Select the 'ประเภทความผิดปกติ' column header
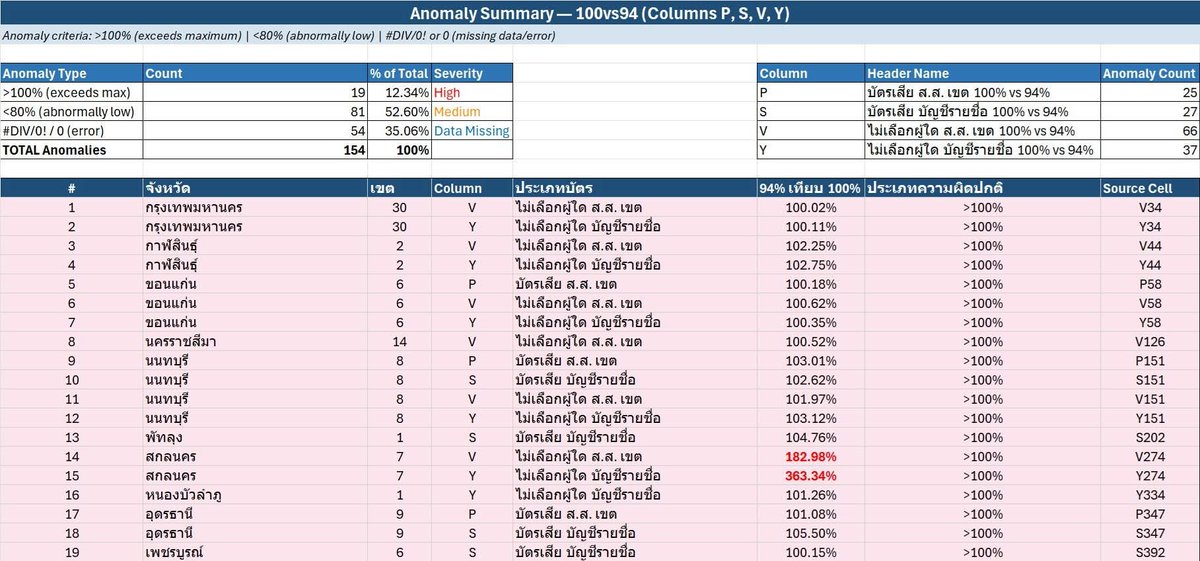Viewport: 1200px width, 561px height. pyautogui.click(x=982, y=188)
